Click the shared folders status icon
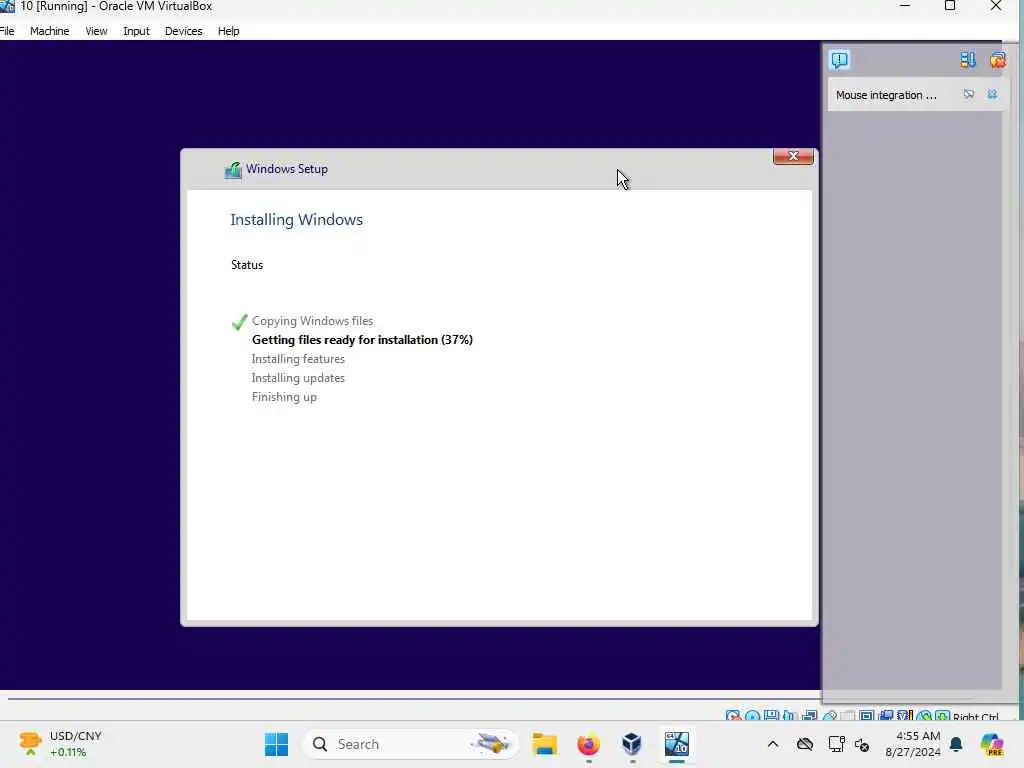Image resolution: width=1024 pixels, height=768 pixels. 847,716
